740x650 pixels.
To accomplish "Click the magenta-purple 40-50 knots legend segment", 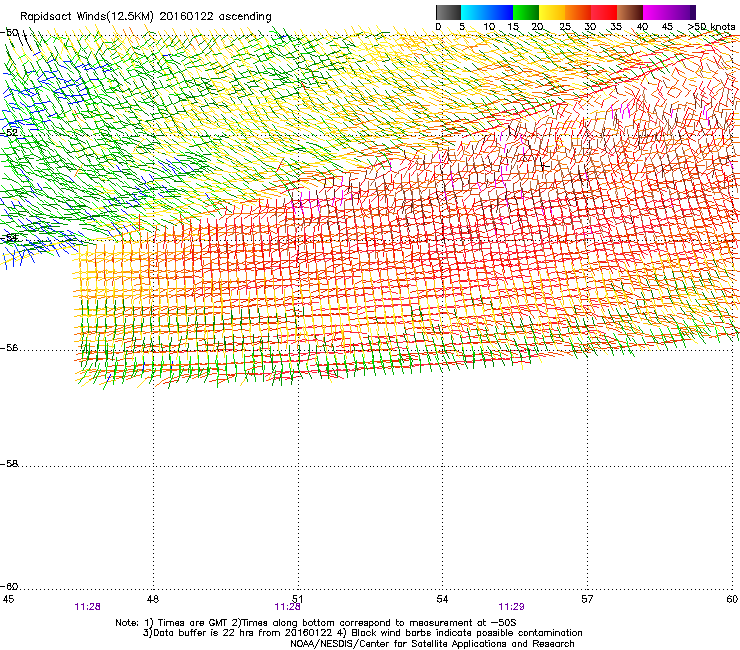I will [669, 12].
